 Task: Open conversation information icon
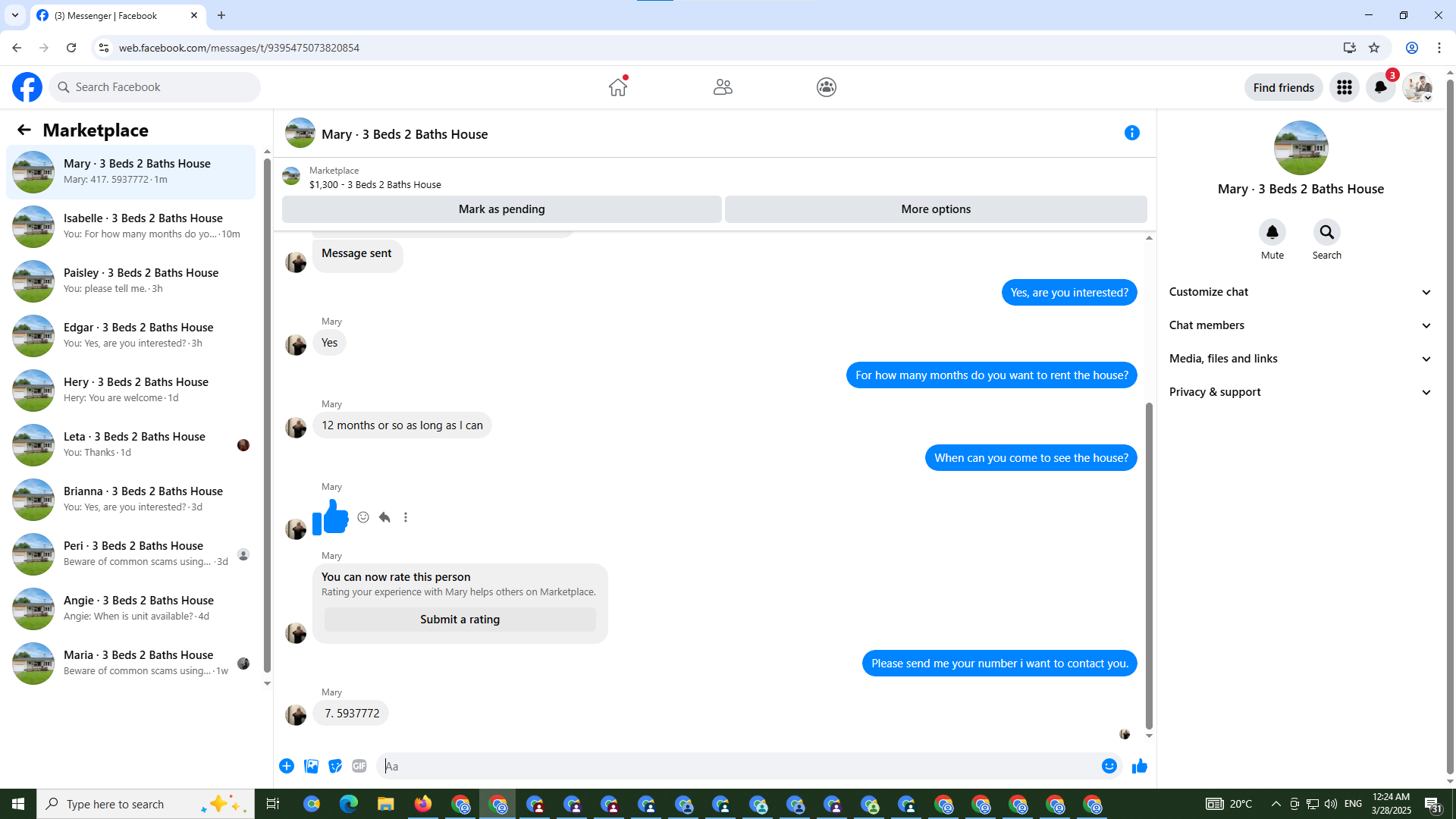1132,133
